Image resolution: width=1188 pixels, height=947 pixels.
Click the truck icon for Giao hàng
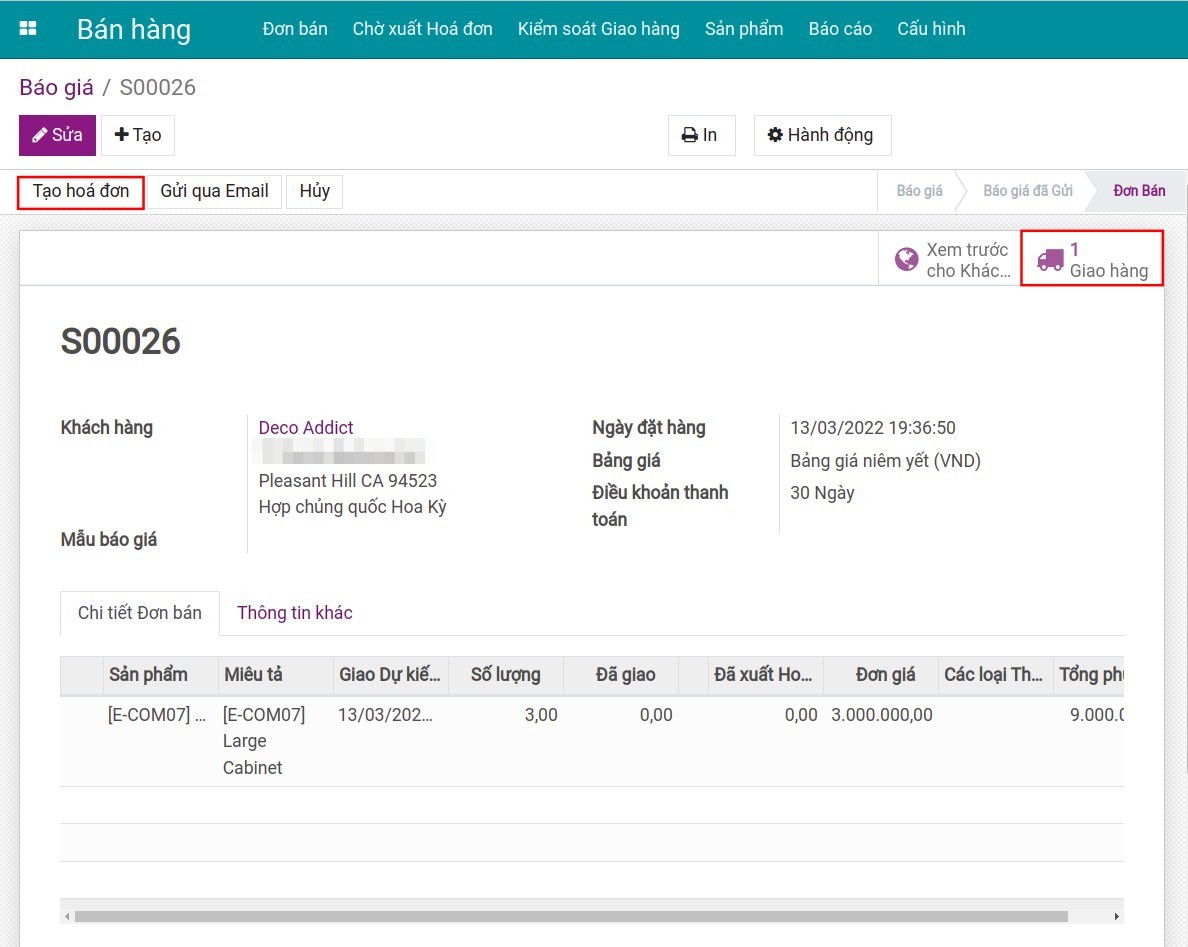click(x=1050, y=259)
